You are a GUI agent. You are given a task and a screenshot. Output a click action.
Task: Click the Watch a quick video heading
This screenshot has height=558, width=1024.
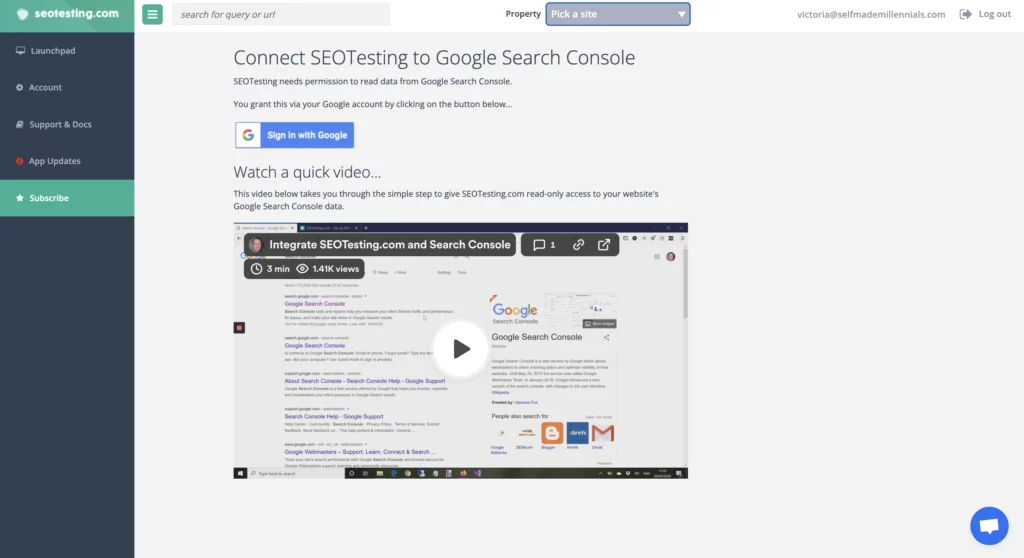[307, 172]
